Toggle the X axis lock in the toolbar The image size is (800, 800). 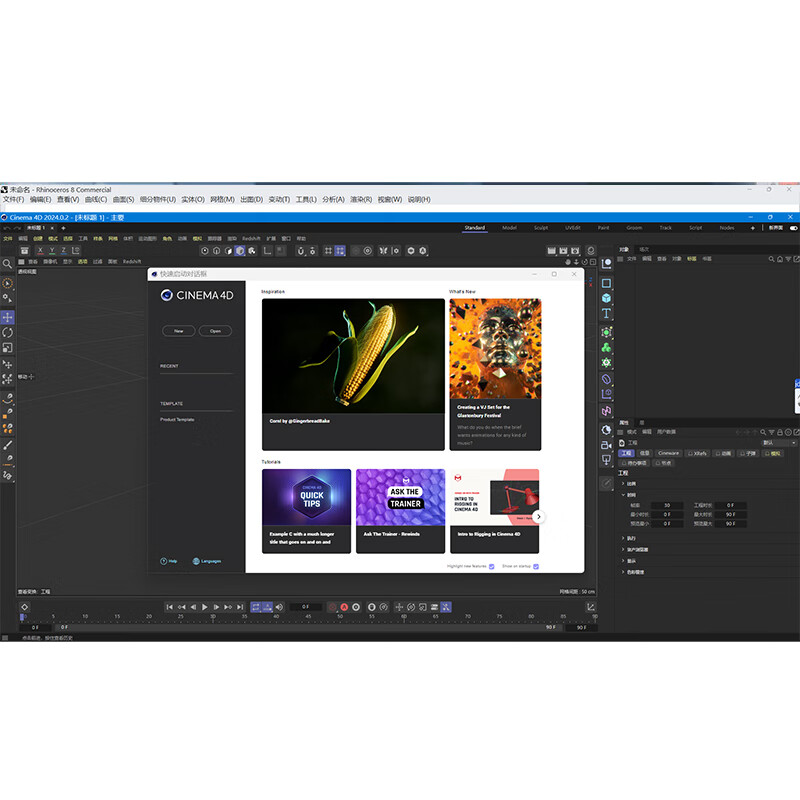pyautogui.click(x=40, y=250)
